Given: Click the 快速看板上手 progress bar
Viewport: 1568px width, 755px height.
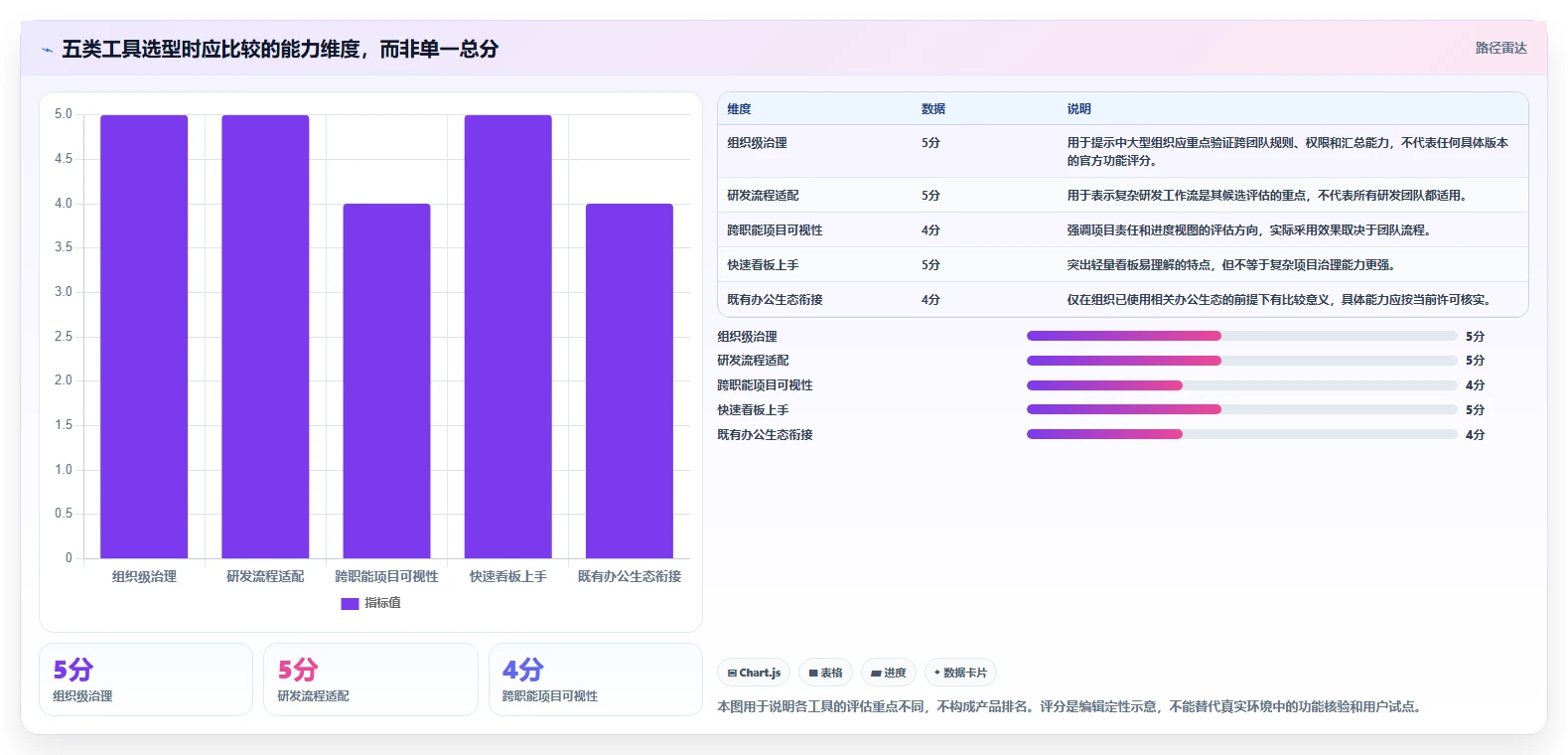Looking at the screenshot, I should click(1242, 409).
